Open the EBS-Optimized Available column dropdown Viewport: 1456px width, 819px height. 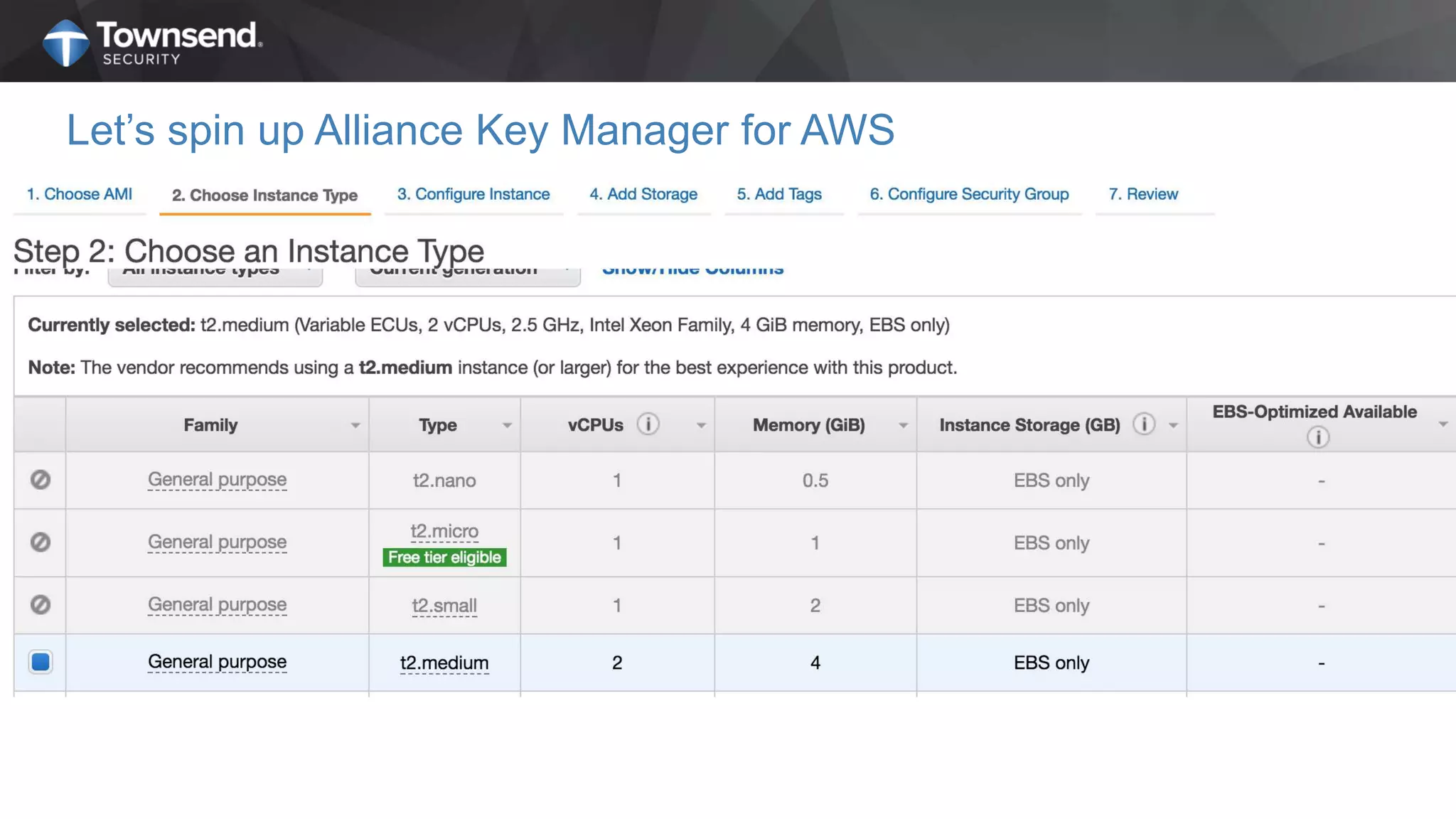(1443, 424)
